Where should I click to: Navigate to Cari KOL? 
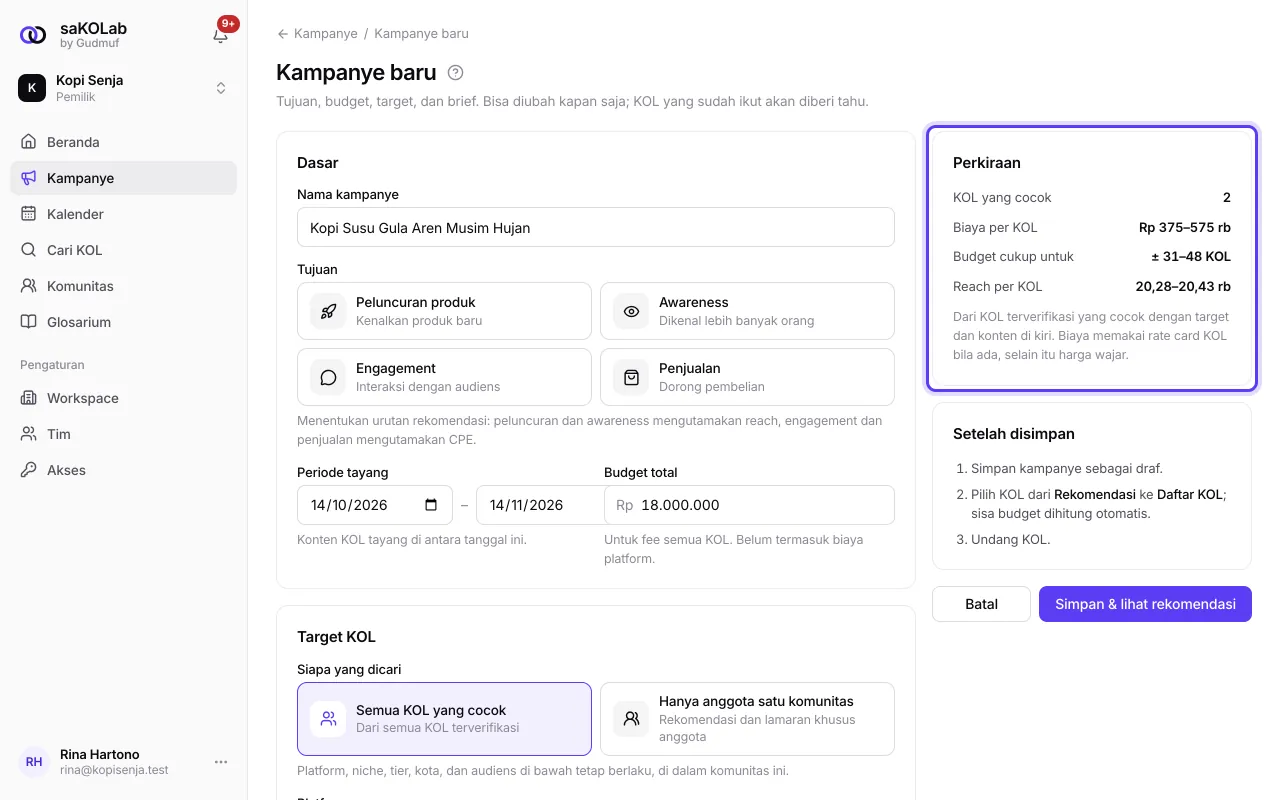pos(124,250)
